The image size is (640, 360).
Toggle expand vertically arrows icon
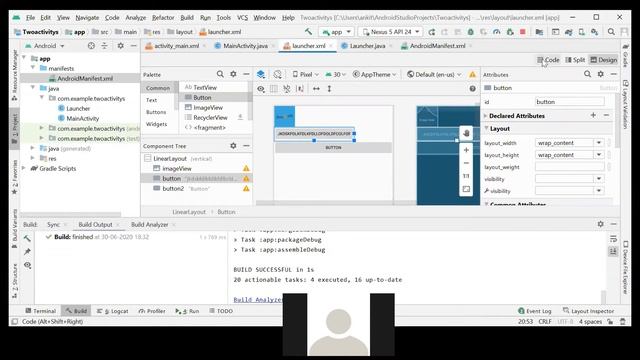tap(329, 89)
